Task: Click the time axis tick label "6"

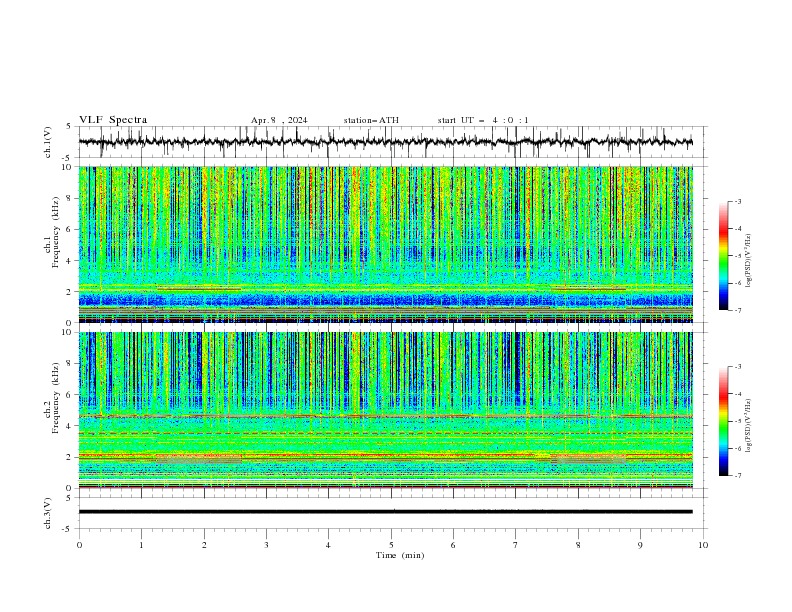Action: pyautogui.click(x=453, y=545)
